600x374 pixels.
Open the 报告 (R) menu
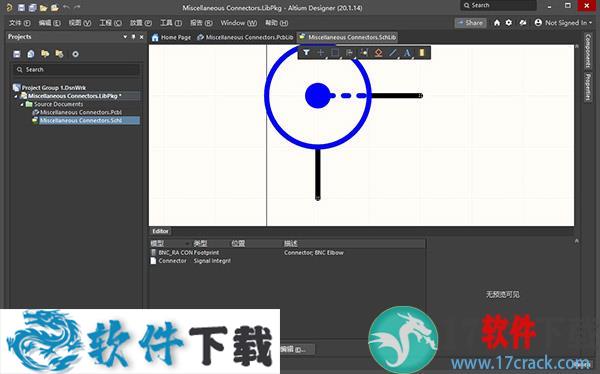tap(201, 23)
